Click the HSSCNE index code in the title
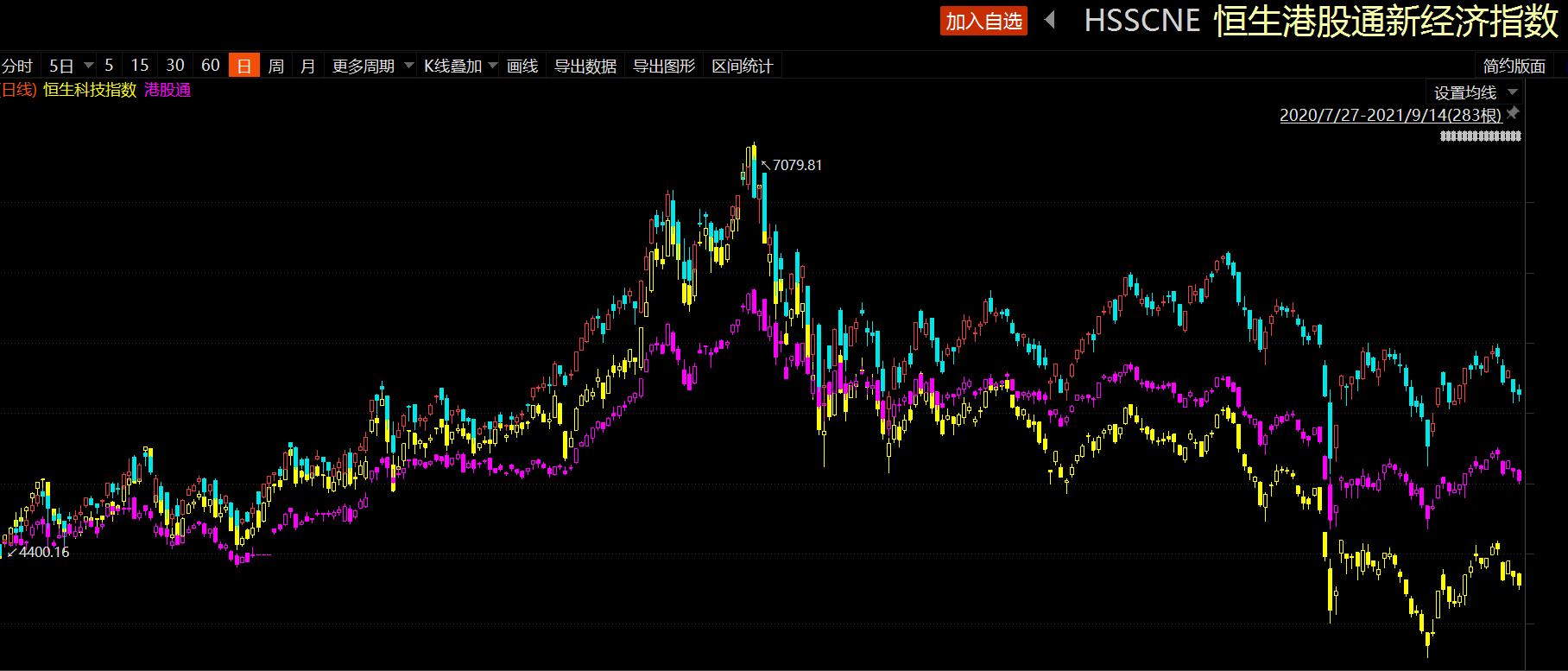This screenshot has width=1568, height=671. pos(1142,21)
